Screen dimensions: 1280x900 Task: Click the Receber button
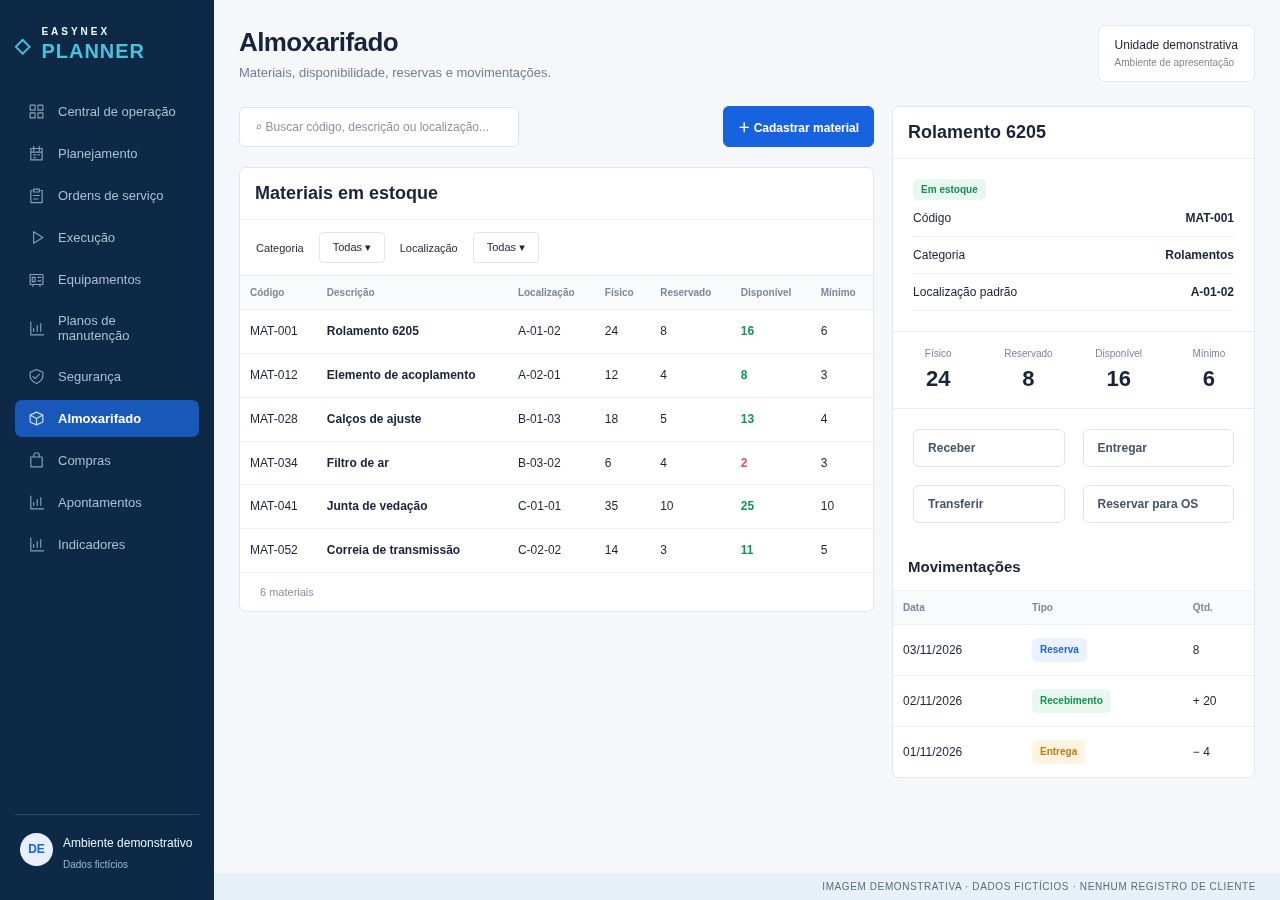[988, 448]
